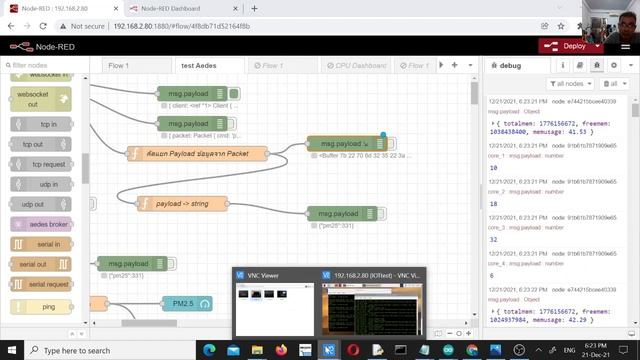Open File Explorer from the taskbar
Image resolution: width=640 pixels, height=360 pixels.
[x=257, y=350]
